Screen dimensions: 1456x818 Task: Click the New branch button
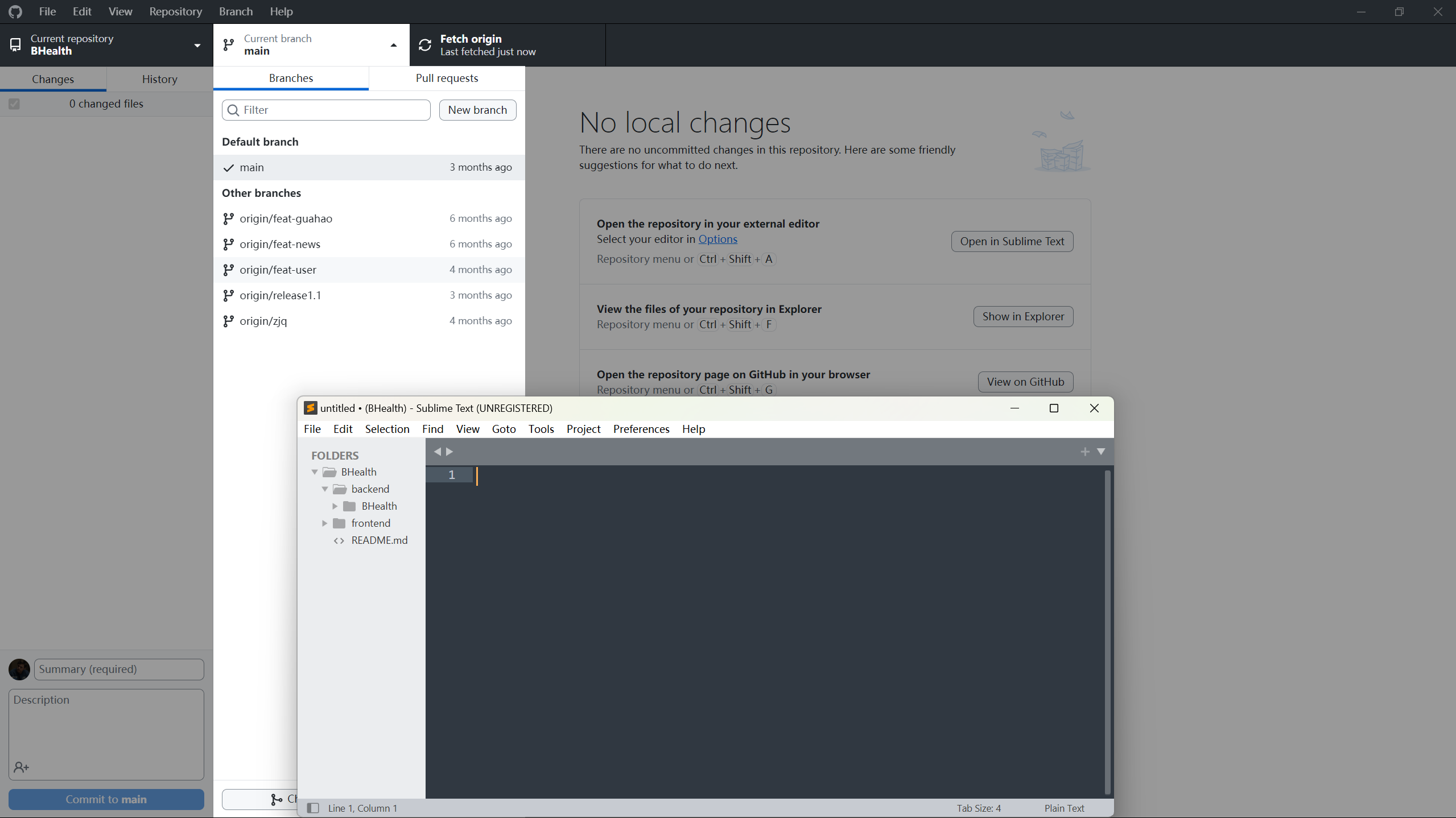pyautogui.click(x=477, y=110)
